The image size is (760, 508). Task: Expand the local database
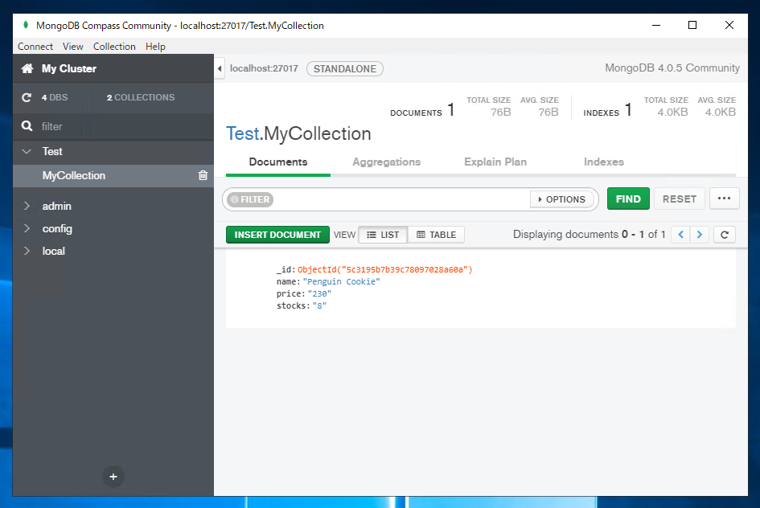pyautogui.click(x=27, y=251)
